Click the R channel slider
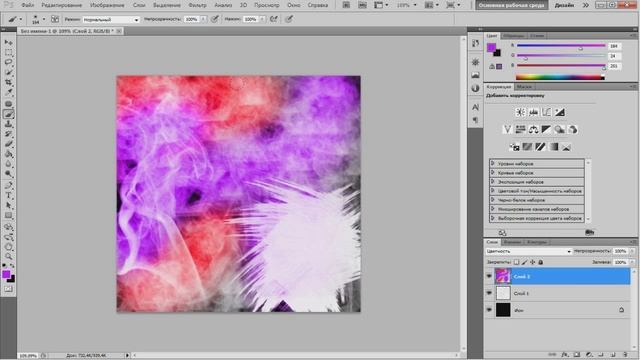This screenshot has height=360, width=640. coord(561,46)
